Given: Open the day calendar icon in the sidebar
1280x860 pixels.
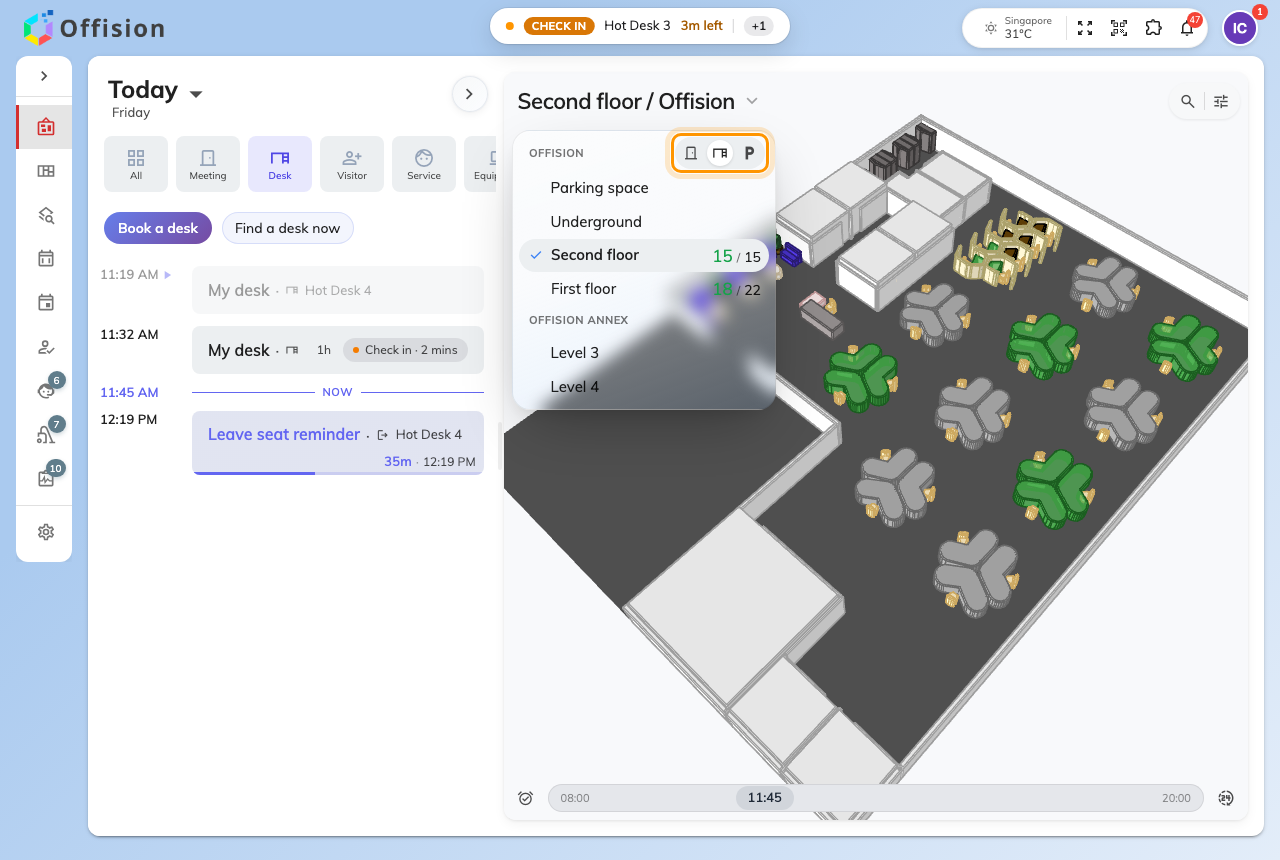Looking at the screenshot, I should pyautogui.click(x=45, y=302).
